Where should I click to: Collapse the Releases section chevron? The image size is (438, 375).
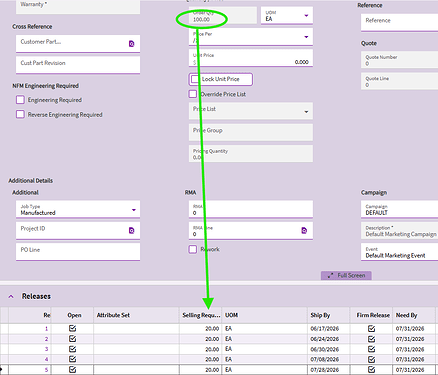point(11,296)
